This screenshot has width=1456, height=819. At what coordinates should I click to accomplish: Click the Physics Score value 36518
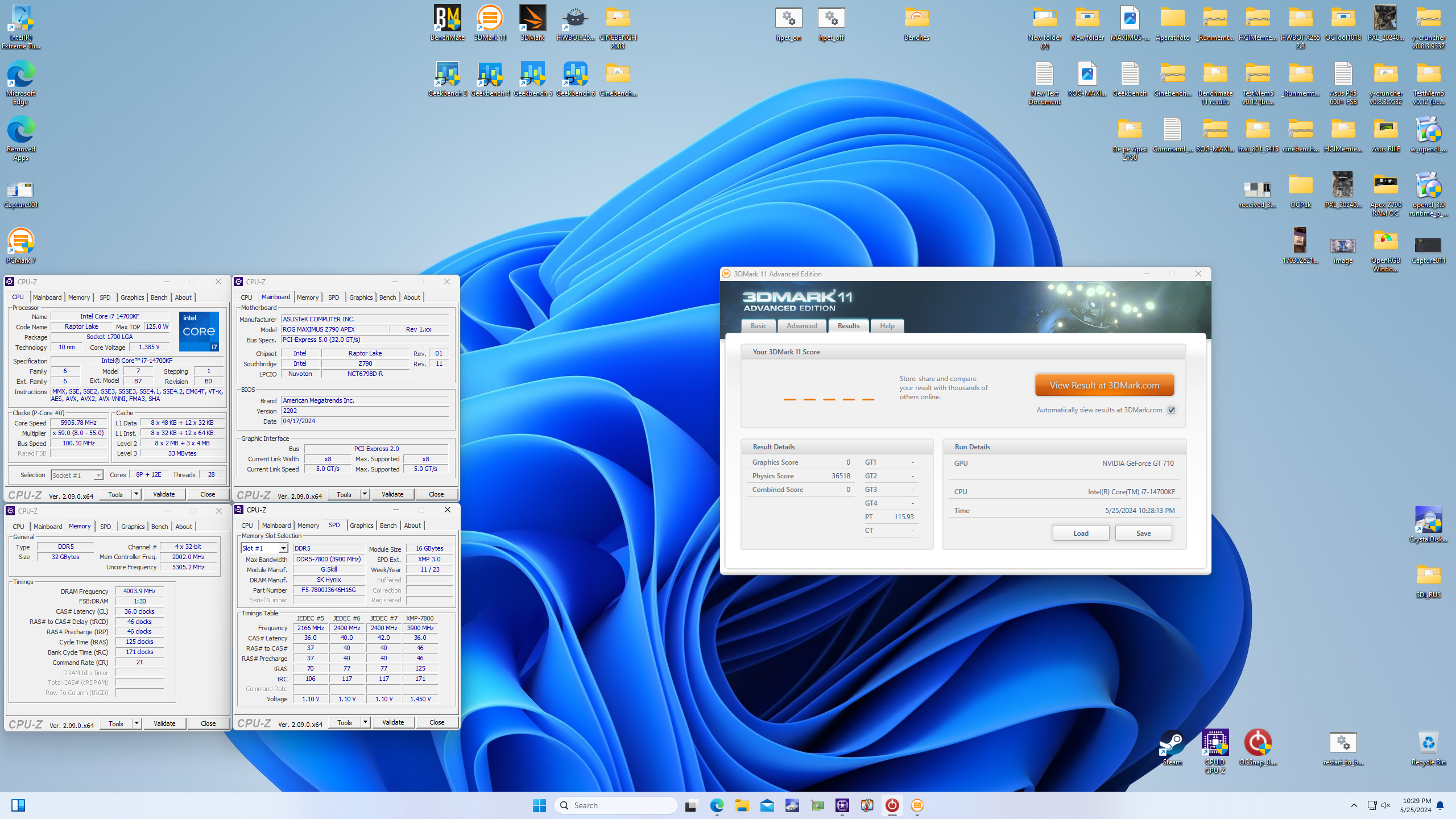[841, 476]
